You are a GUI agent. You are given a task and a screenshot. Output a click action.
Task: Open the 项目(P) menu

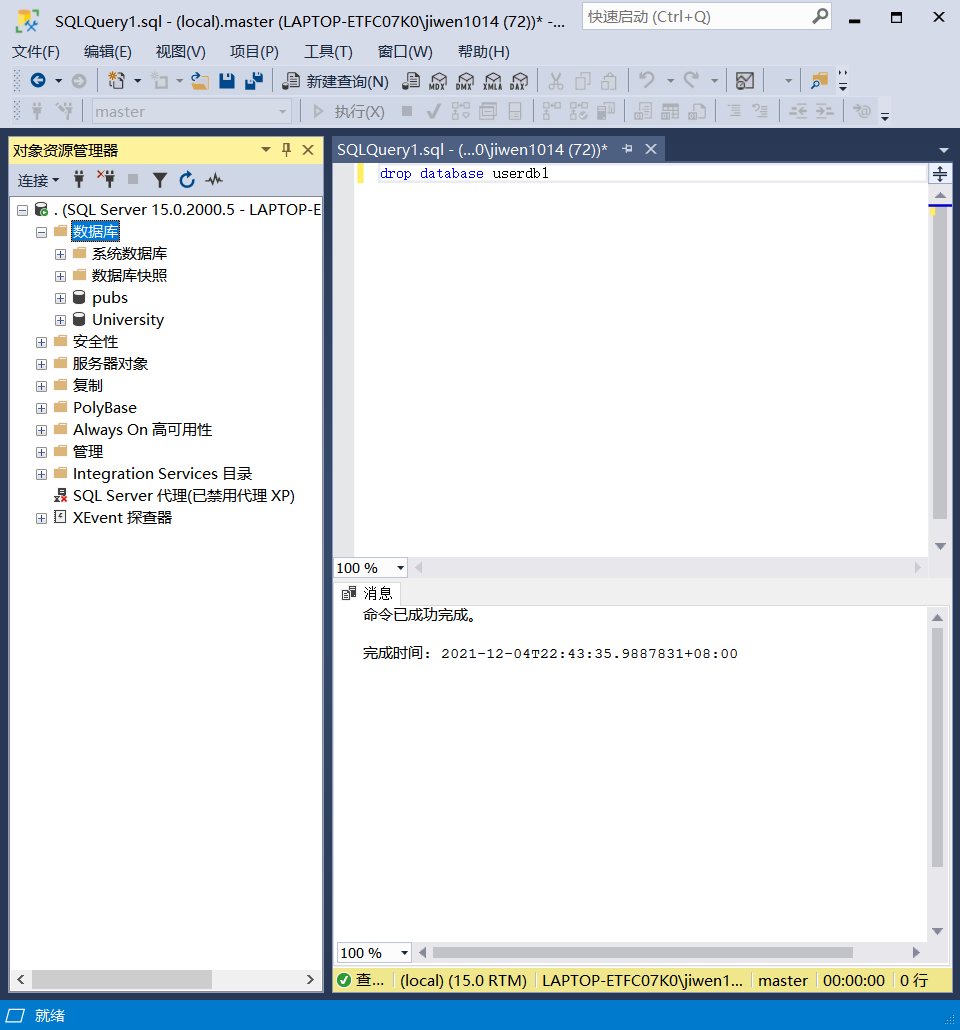254,52
